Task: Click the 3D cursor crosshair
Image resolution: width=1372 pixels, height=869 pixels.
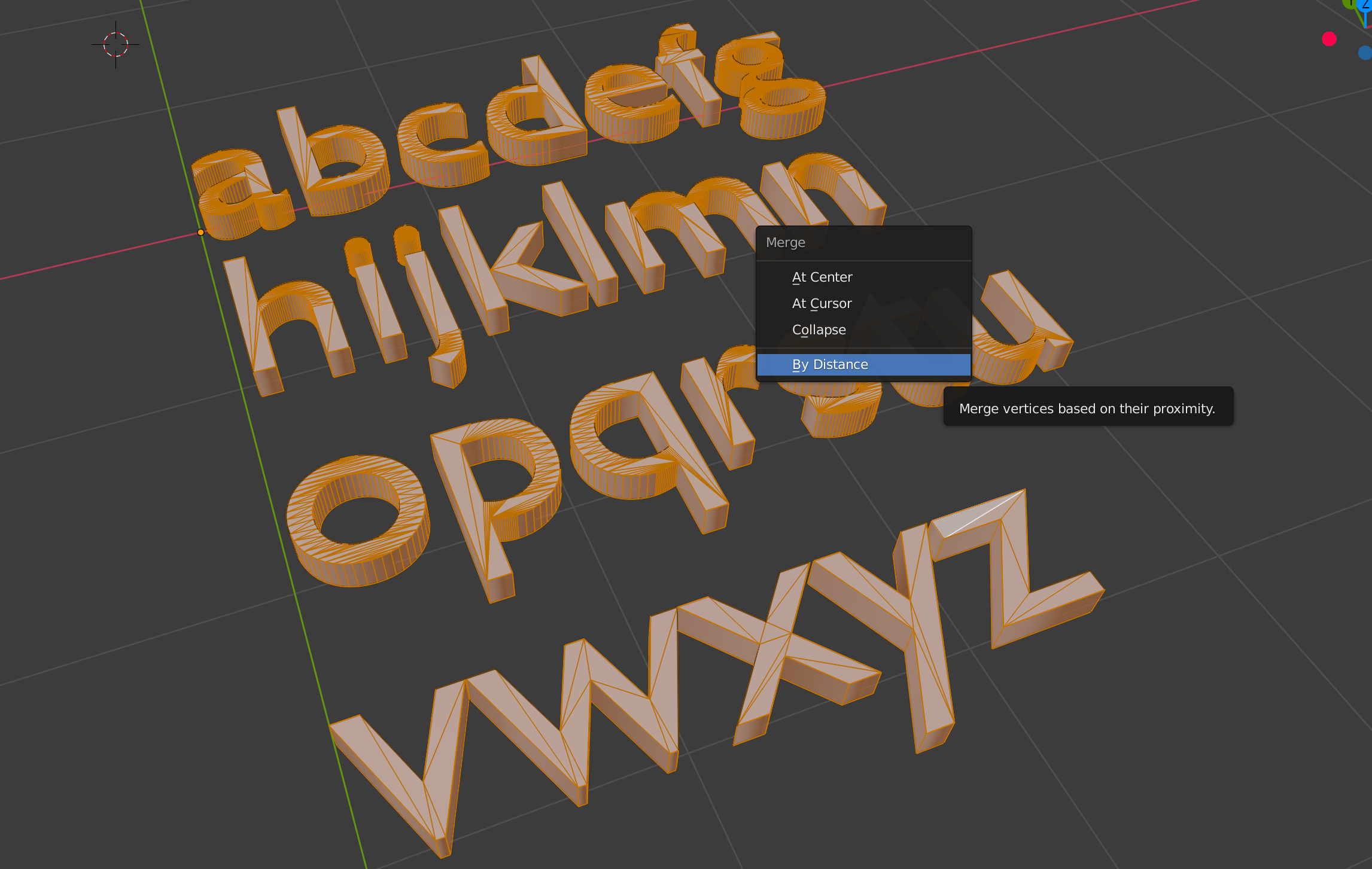Action: point(115,44)
